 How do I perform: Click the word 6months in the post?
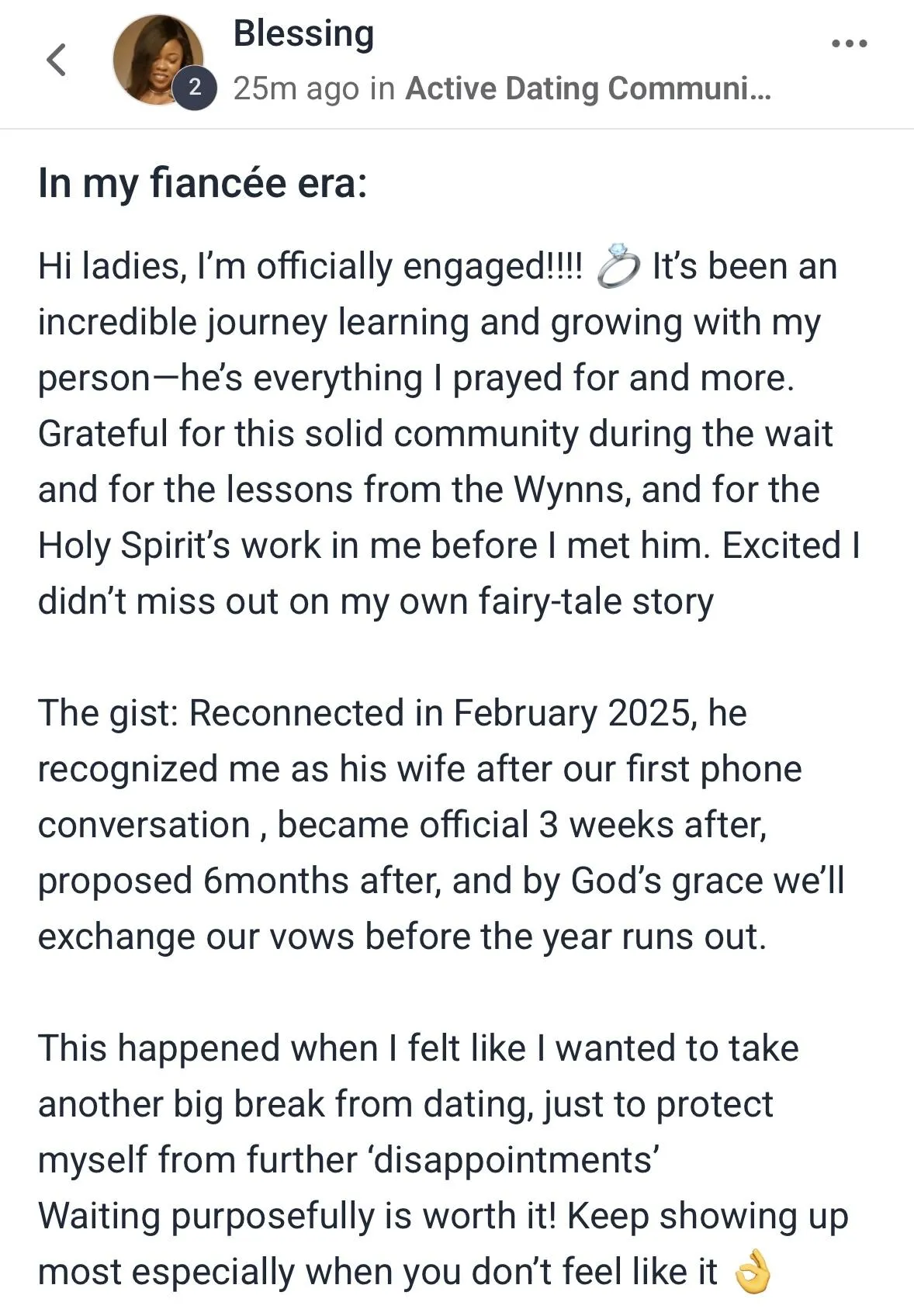tap(275, 881)
